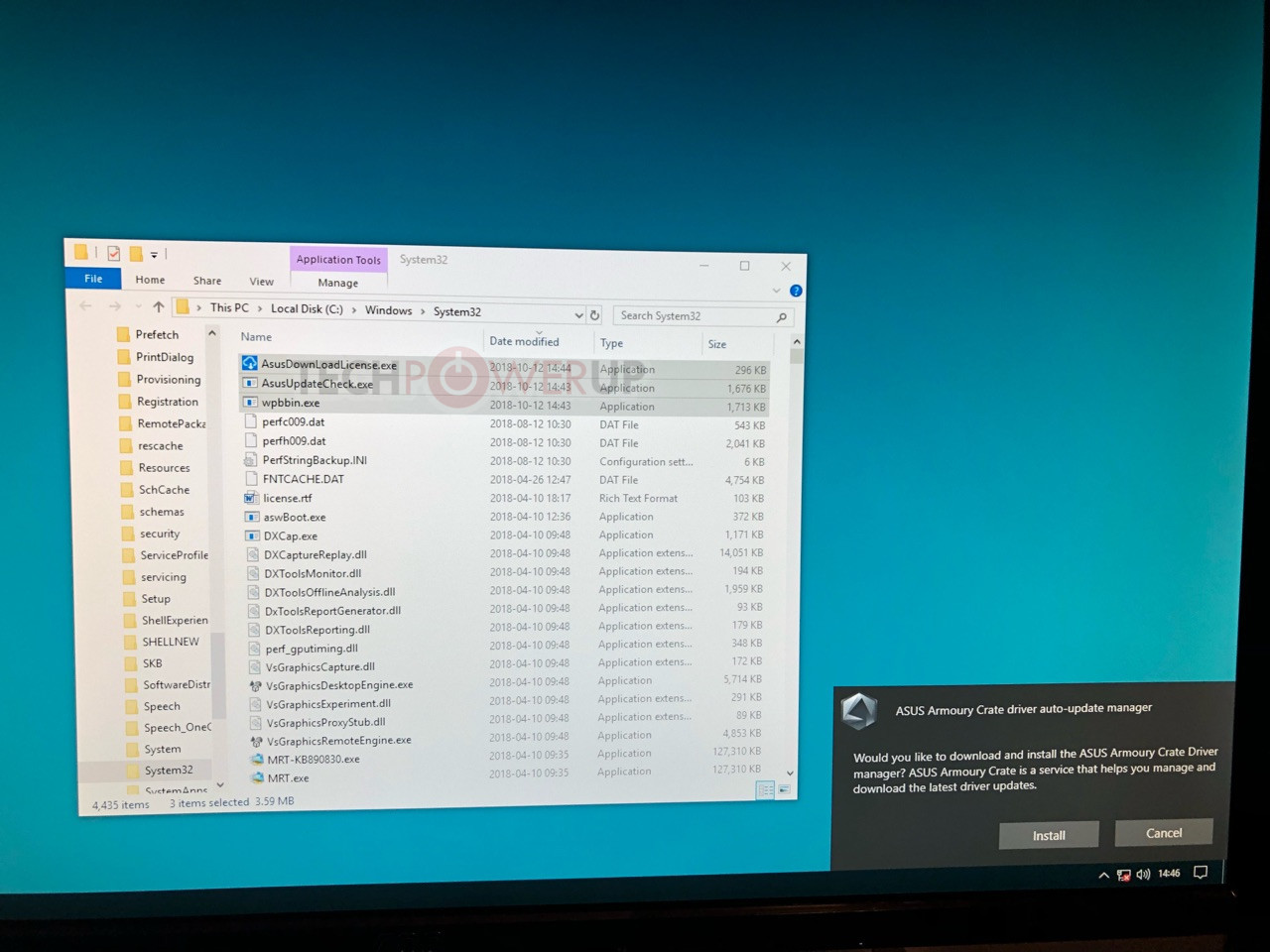Expand the Explorer ribbon chevron
1270x952 pixels.
[x=777, y=291]
